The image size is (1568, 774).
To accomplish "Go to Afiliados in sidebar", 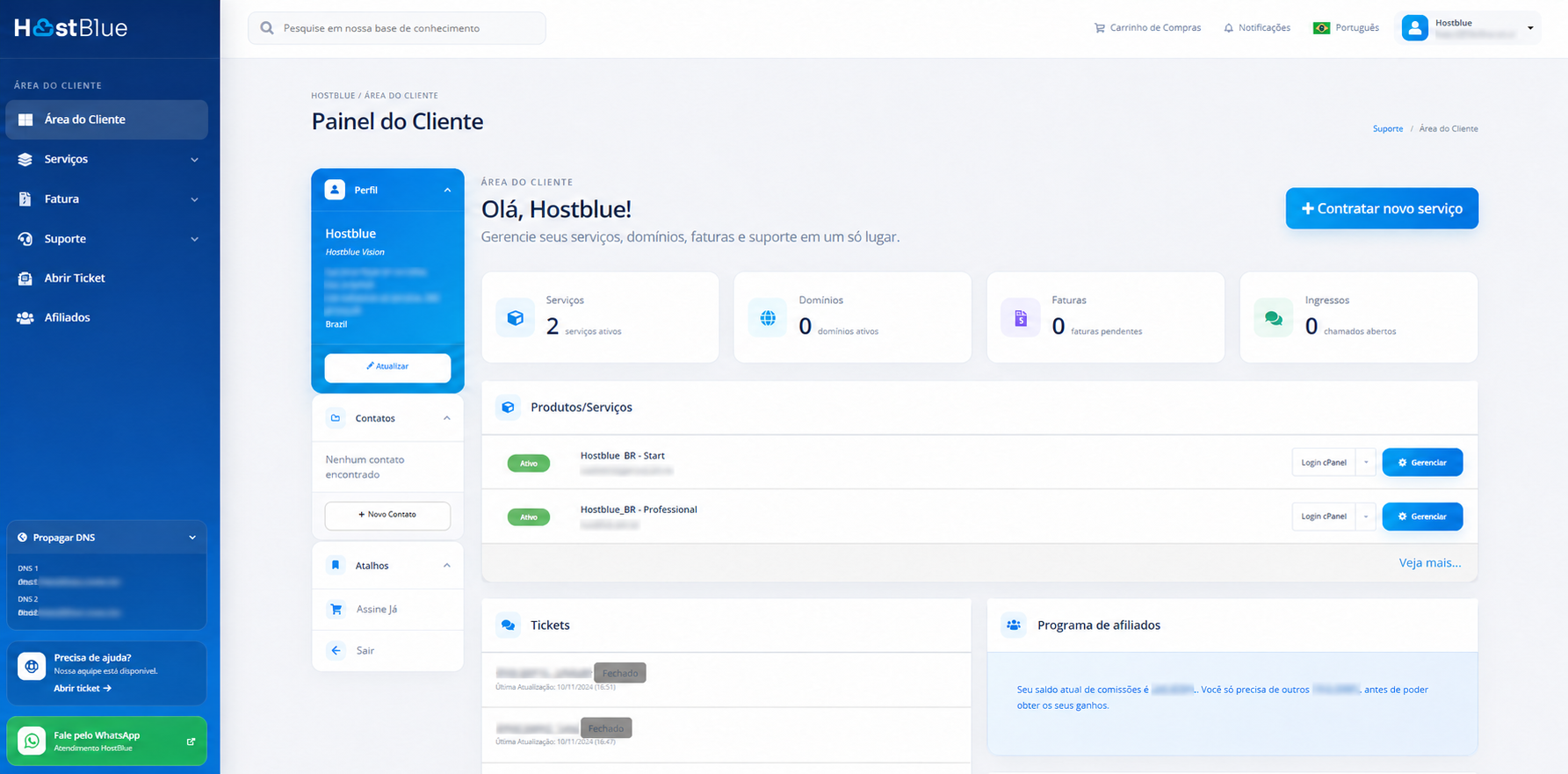I will pos(107,317).
